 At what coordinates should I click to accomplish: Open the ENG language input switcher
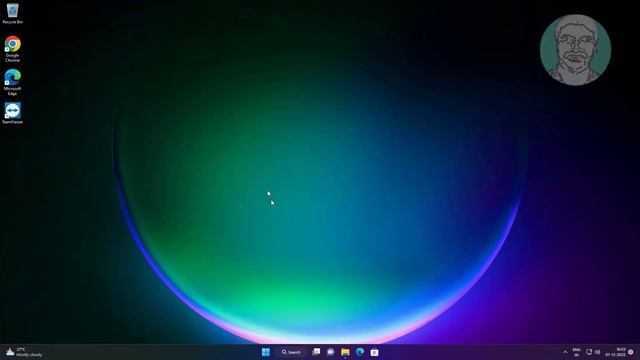pyautogui.click(x=576, y=352)
